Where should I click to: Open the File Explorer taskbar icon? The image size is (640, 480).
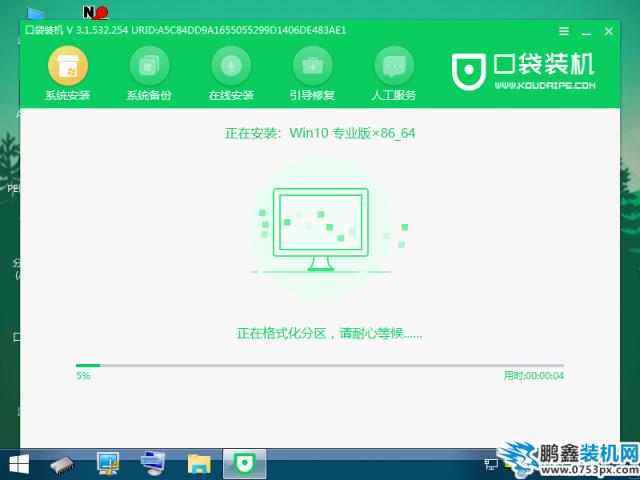199,464
